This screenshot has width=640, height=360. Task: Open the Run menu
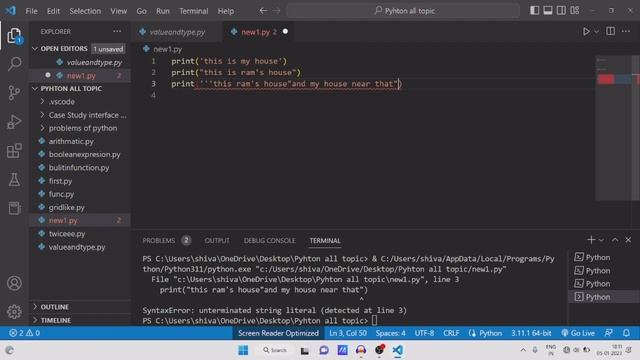pos(162,11)
